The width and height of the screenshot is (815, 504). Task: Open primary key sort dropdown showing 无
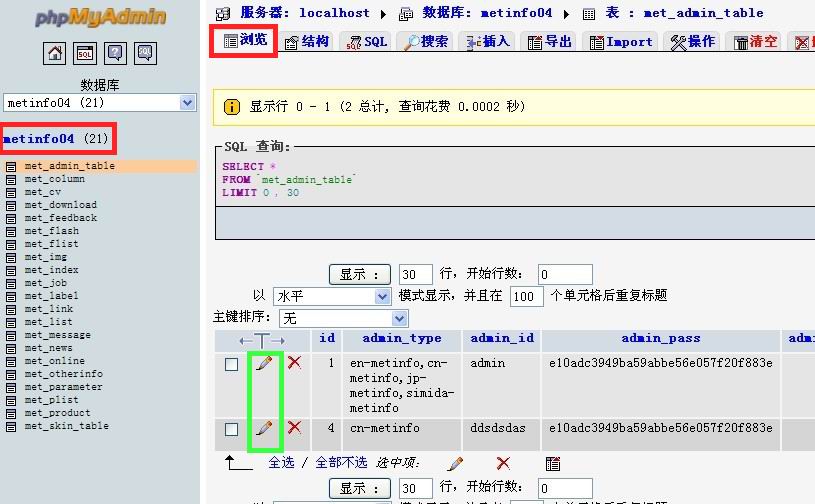click(x=344, y=318)
